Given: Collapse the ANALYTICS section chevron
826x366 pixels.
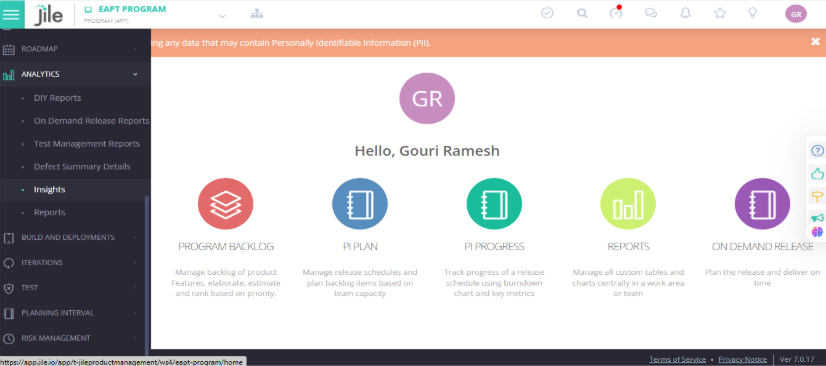Looking at the screenshot, I should point(135,74).
